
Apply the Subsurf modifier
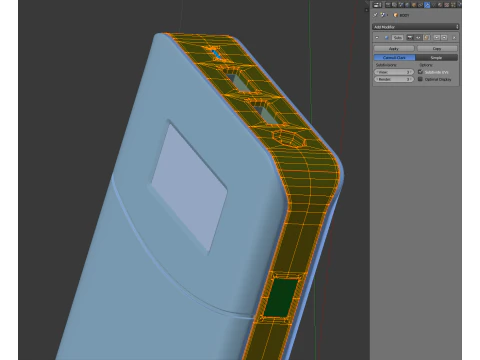click(394, 49)
